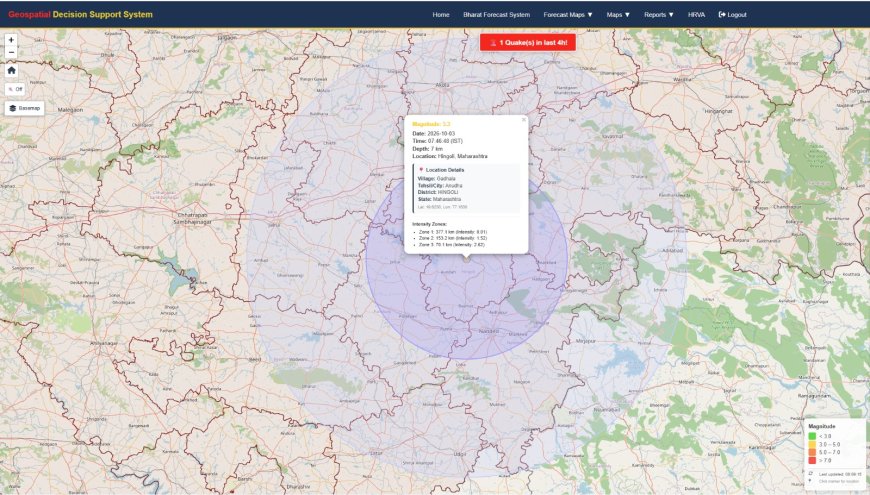Click Zone 2 intensity entry
The height and width of the screenshot is (495, 870).
tap(453, 238)
